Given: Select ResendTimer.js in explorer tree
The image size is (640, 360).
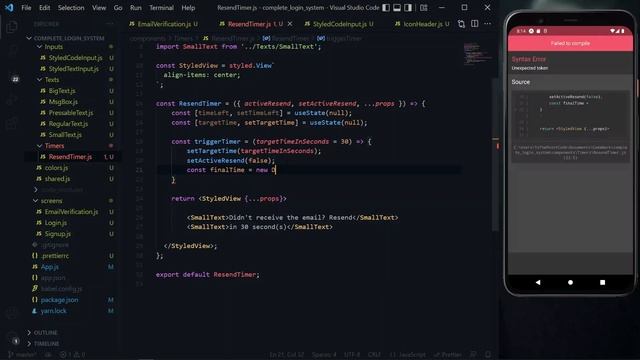Looking at the screenshot, I should coord(73,157).
